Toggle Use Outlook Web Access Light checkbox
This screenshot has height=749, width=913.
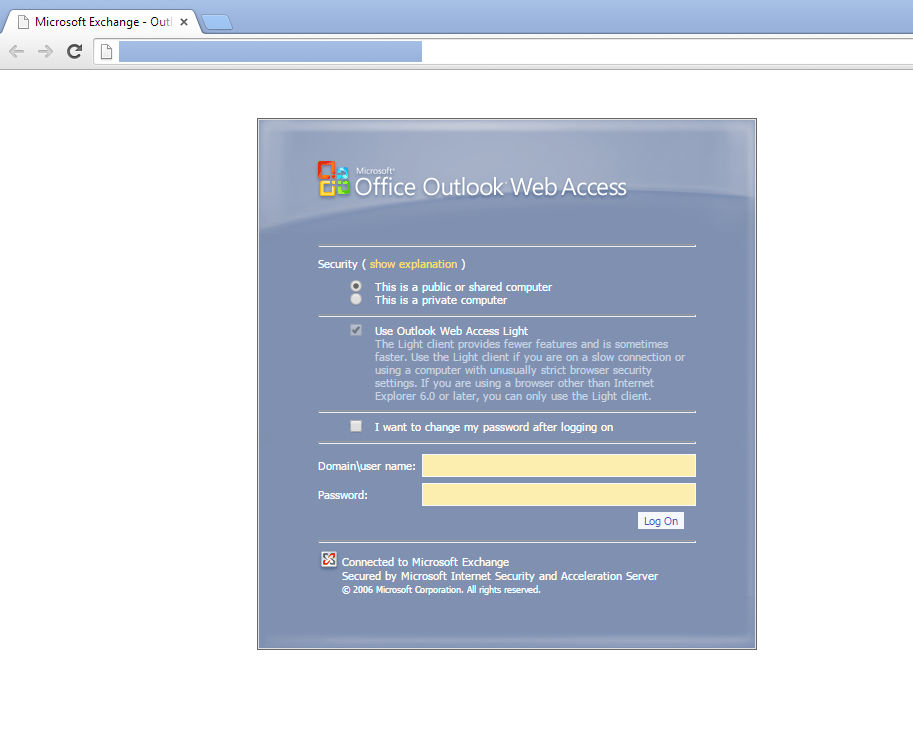pyautogui.click(x=356, y=330)
